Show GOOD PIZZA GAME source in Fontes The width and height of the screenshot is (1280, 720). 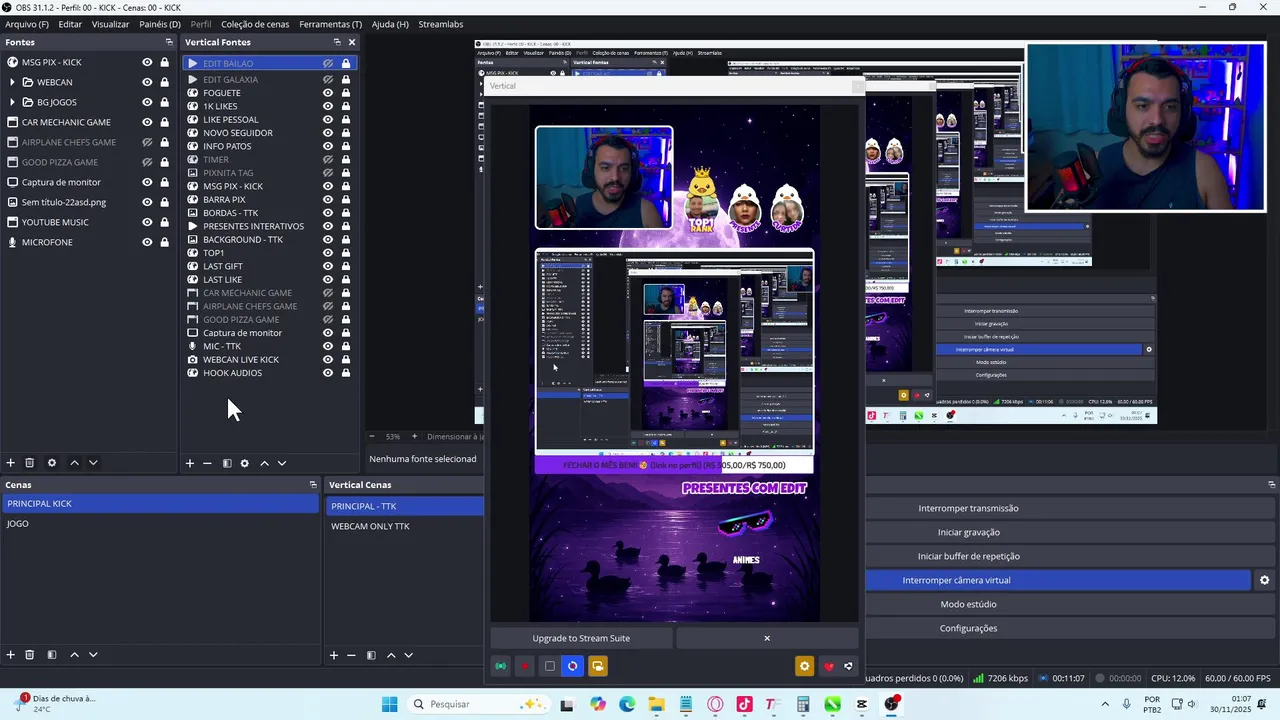[x=147, y=162]
